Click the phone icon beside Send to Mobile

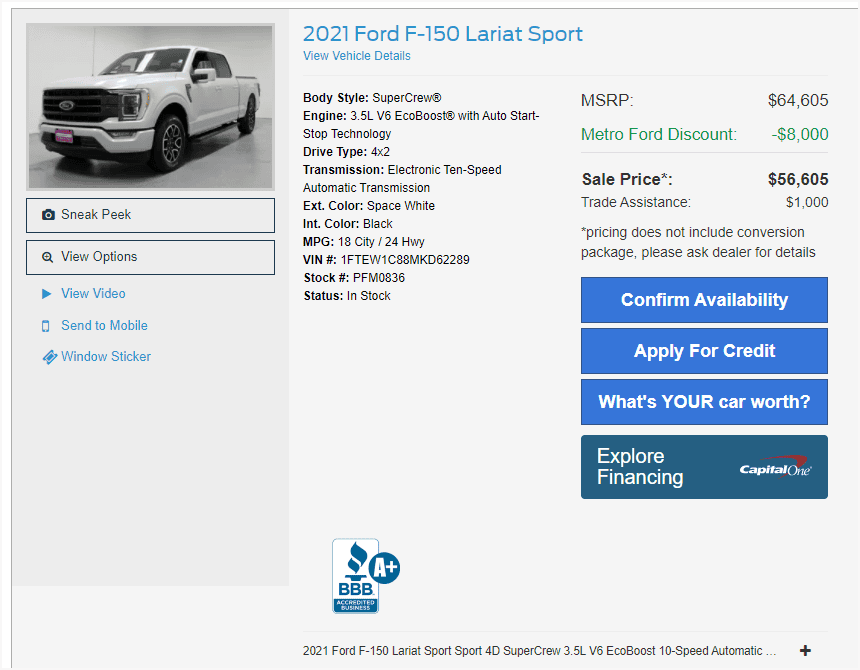(x=46, y=326)
